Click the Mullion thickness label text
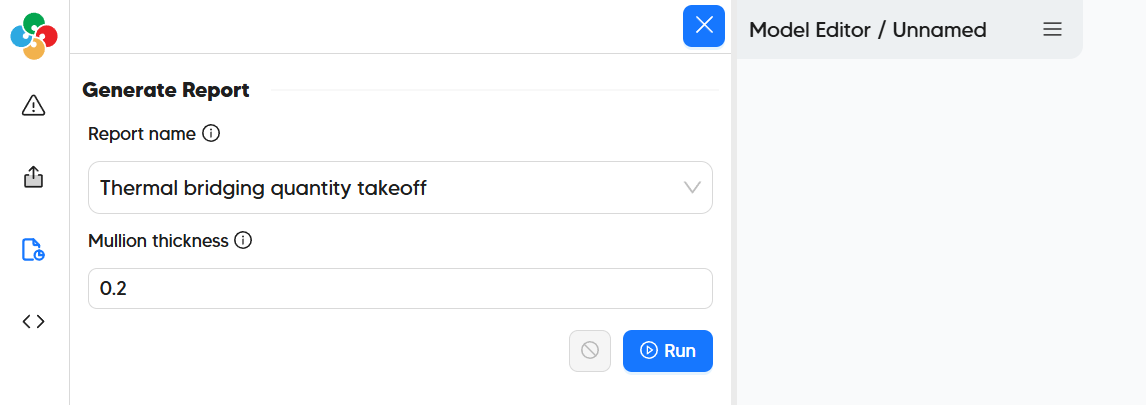The width and height of the screenshot is (1146, 405). (158, 240)
